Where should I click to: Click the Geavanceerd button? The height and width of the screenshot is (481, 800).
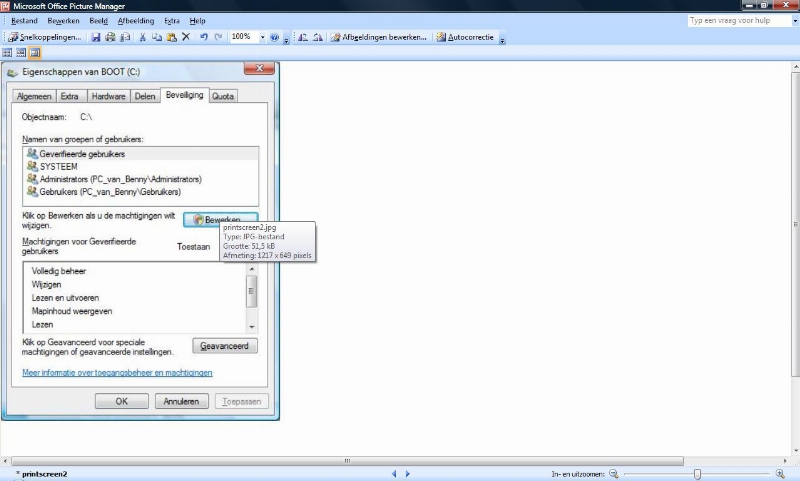coord(224,346)
